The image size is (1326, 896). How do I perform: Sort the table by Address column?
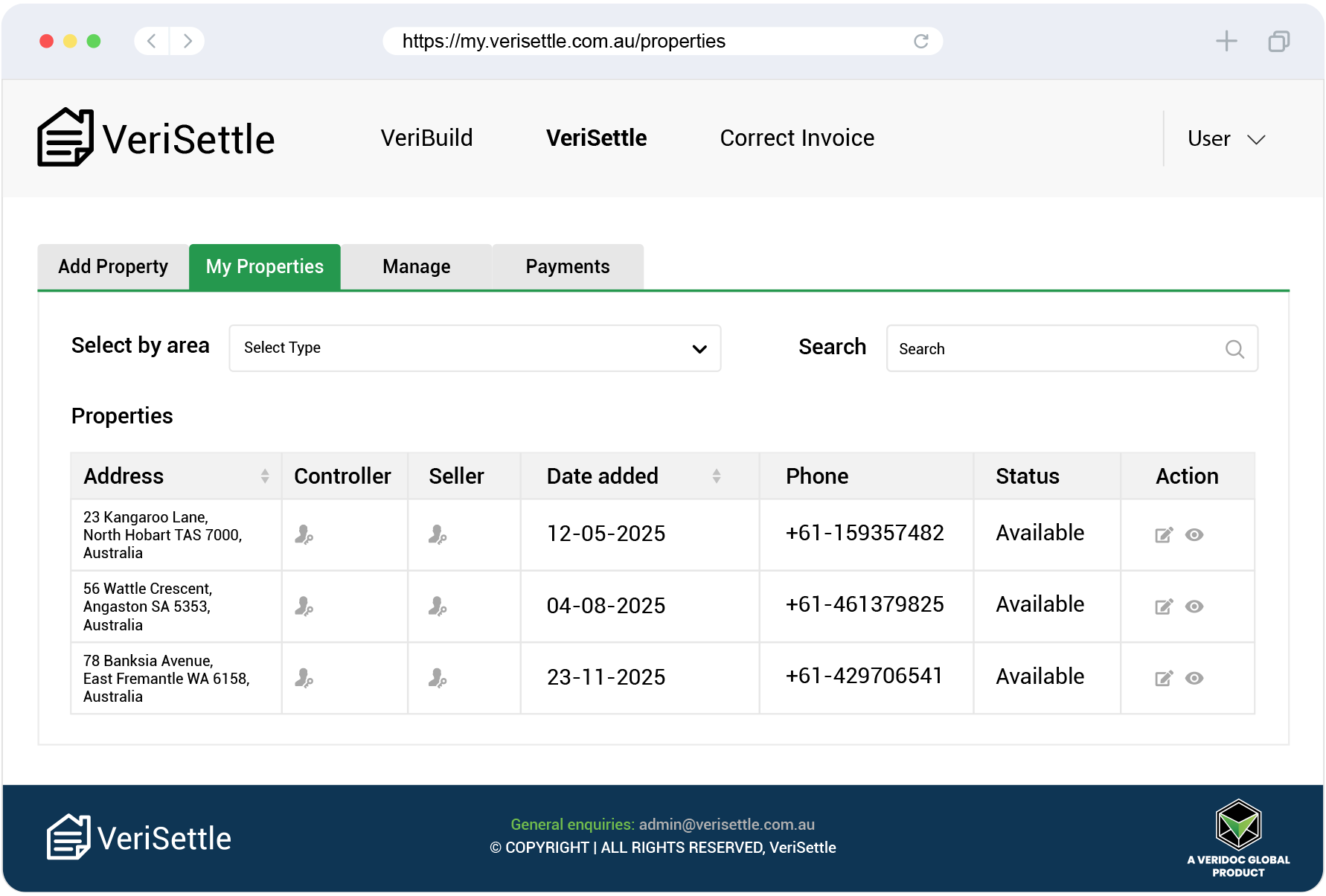click(265, 476)
